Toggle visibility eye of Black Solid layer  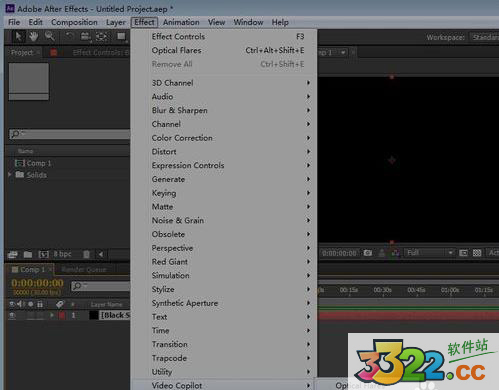coord(12,315)
